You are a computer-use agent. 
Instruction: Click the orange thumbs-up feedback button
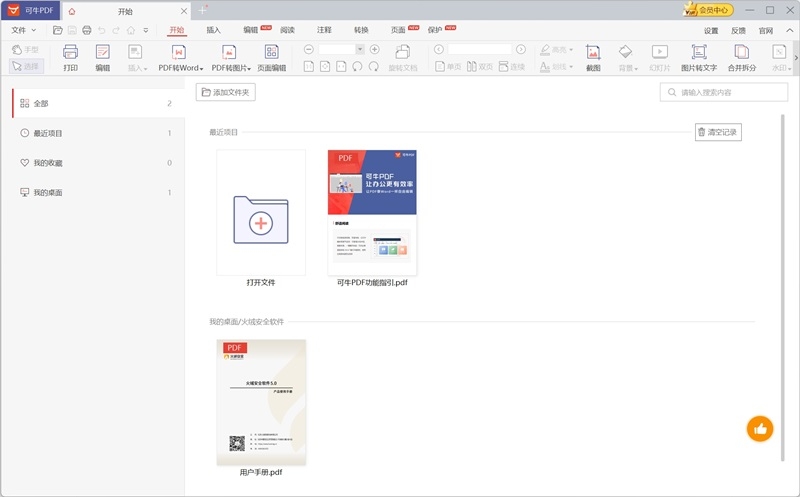pyautogui.click(x=760, y=428)
